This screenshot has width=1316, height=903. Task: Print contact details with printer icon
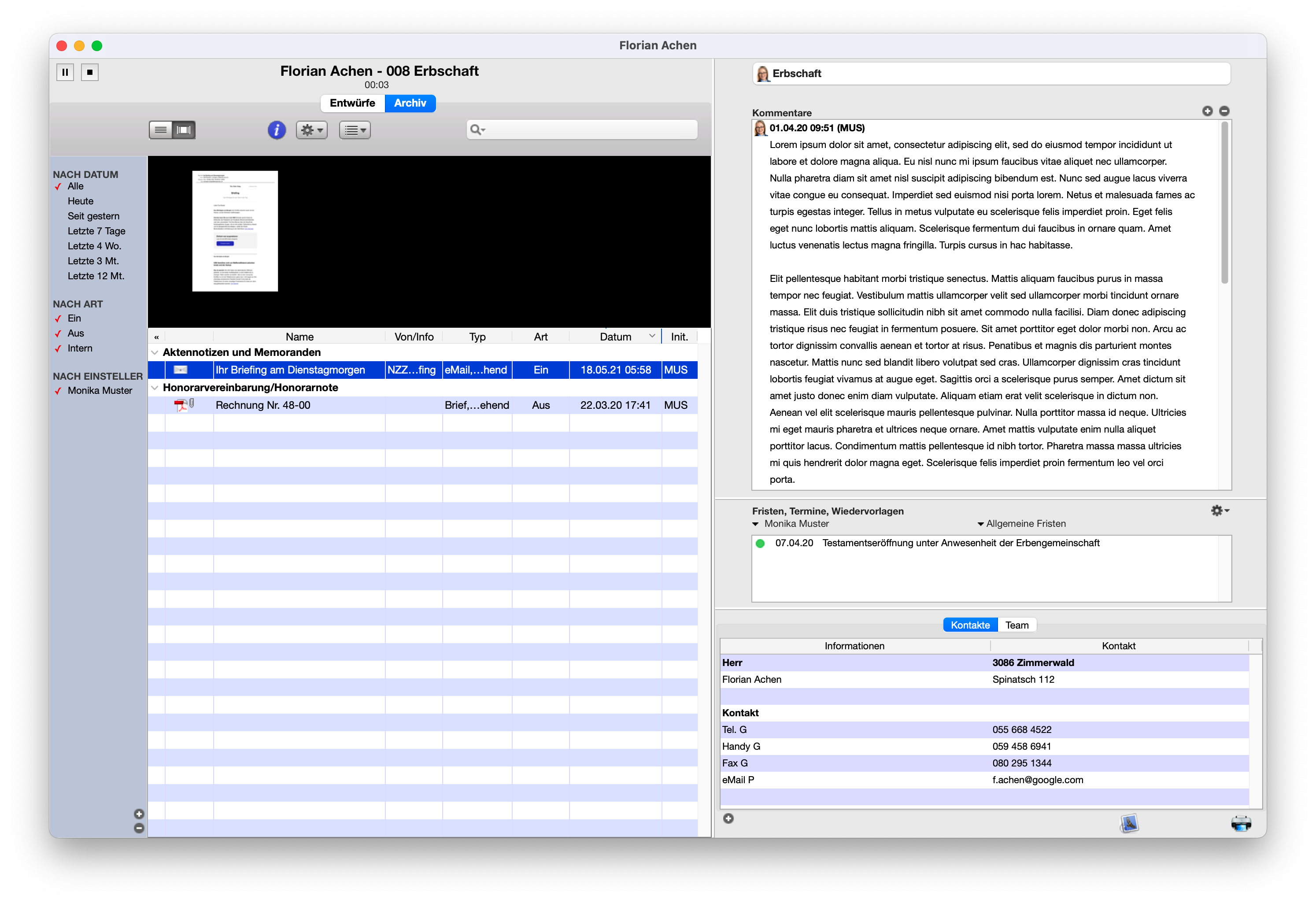point(1241,824)
